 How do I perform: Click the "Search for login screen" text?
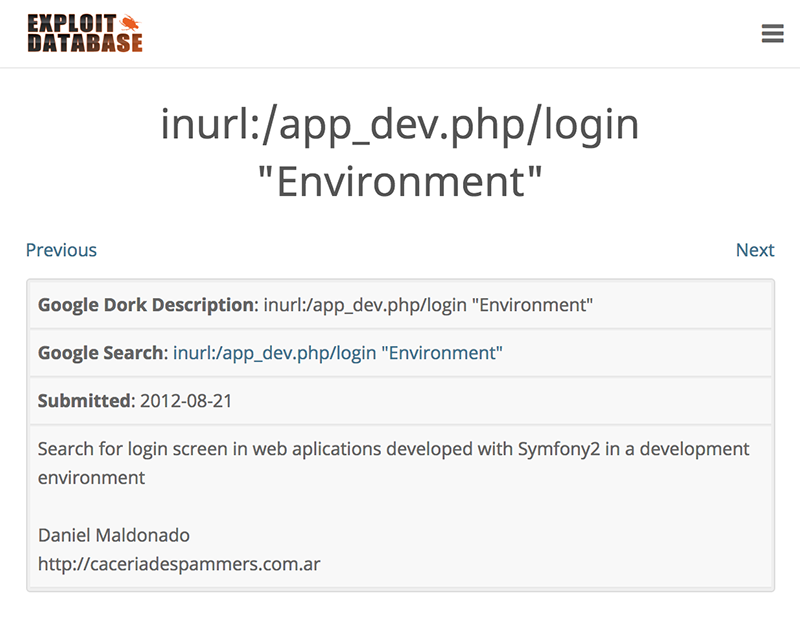128,449
